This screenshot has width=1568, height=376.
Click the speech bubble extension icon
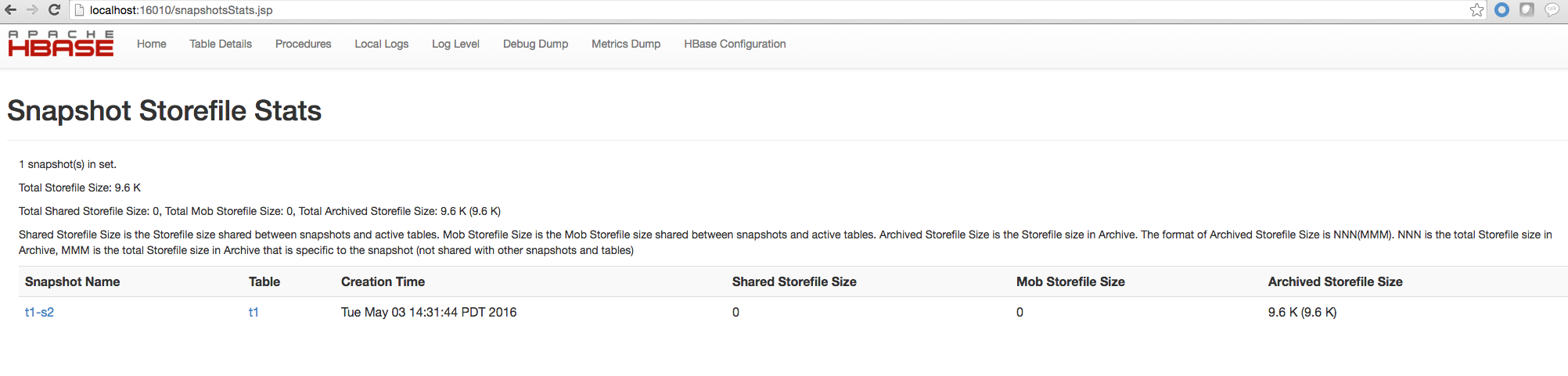pos(1552,10)
